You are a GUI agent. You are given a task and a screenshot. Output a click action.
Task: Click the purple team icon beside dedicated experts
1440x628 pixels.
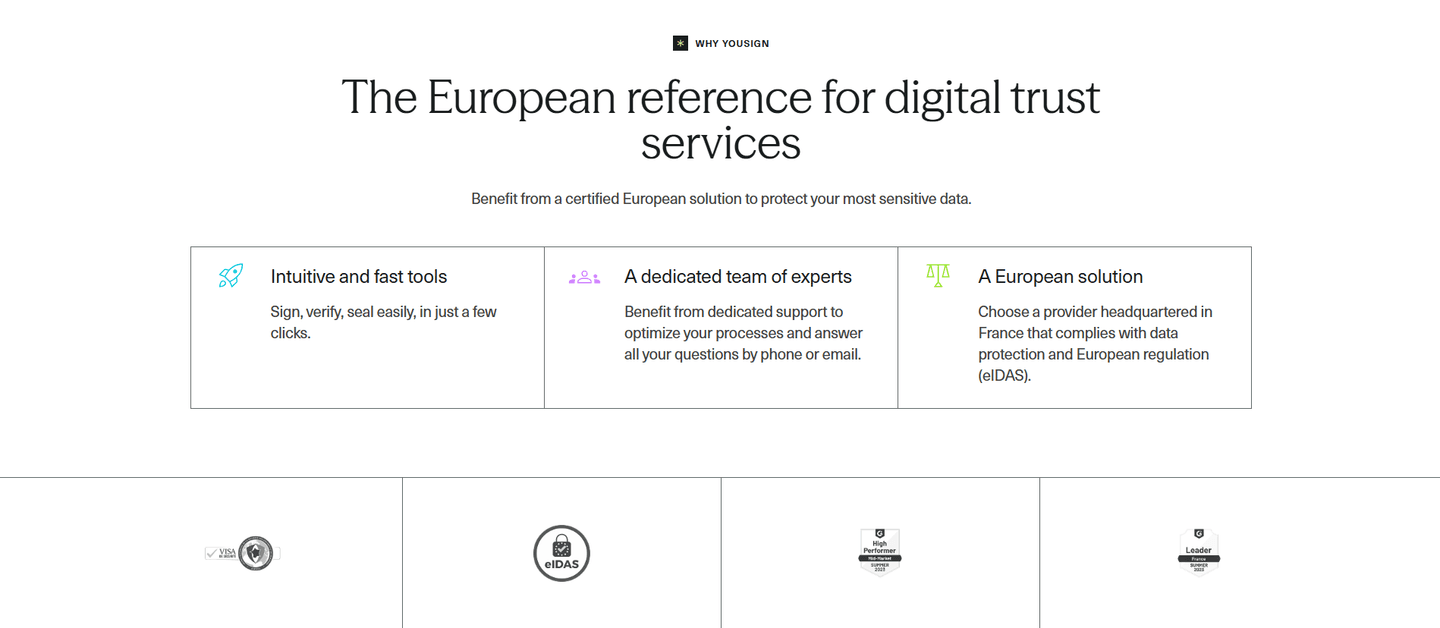point(584,277)
